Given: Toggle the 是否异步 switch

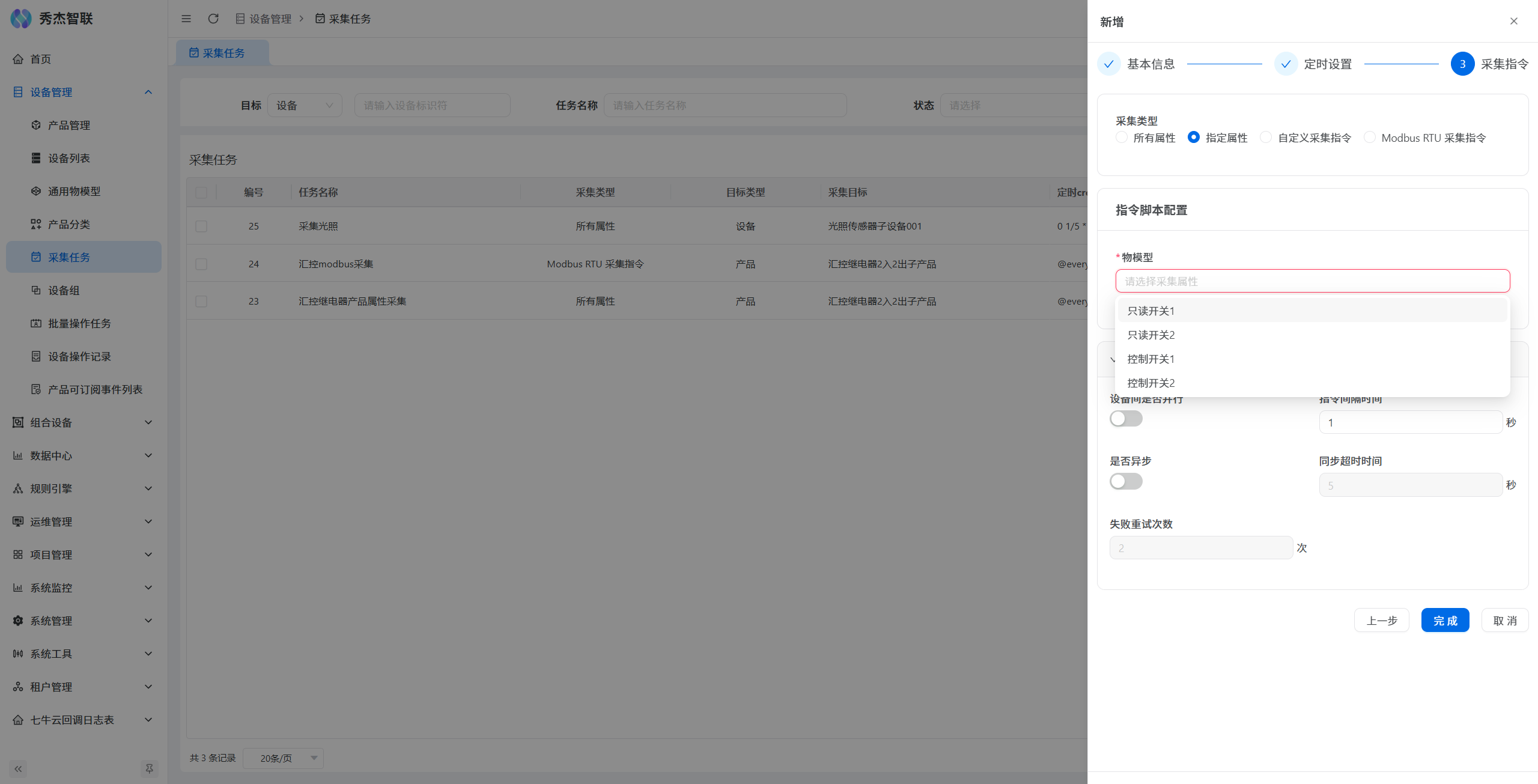Looking at the screenshot, I should pyautogui.click(x=1126, y=481).
